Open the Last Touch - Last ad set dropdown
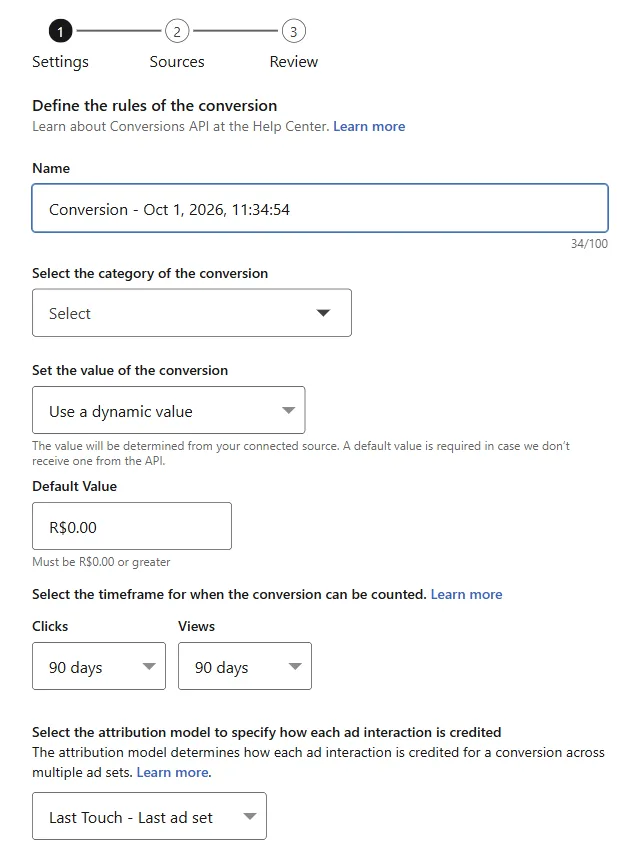Image resolution: width=640 pixels, height=850 pixels. point(149,816)
